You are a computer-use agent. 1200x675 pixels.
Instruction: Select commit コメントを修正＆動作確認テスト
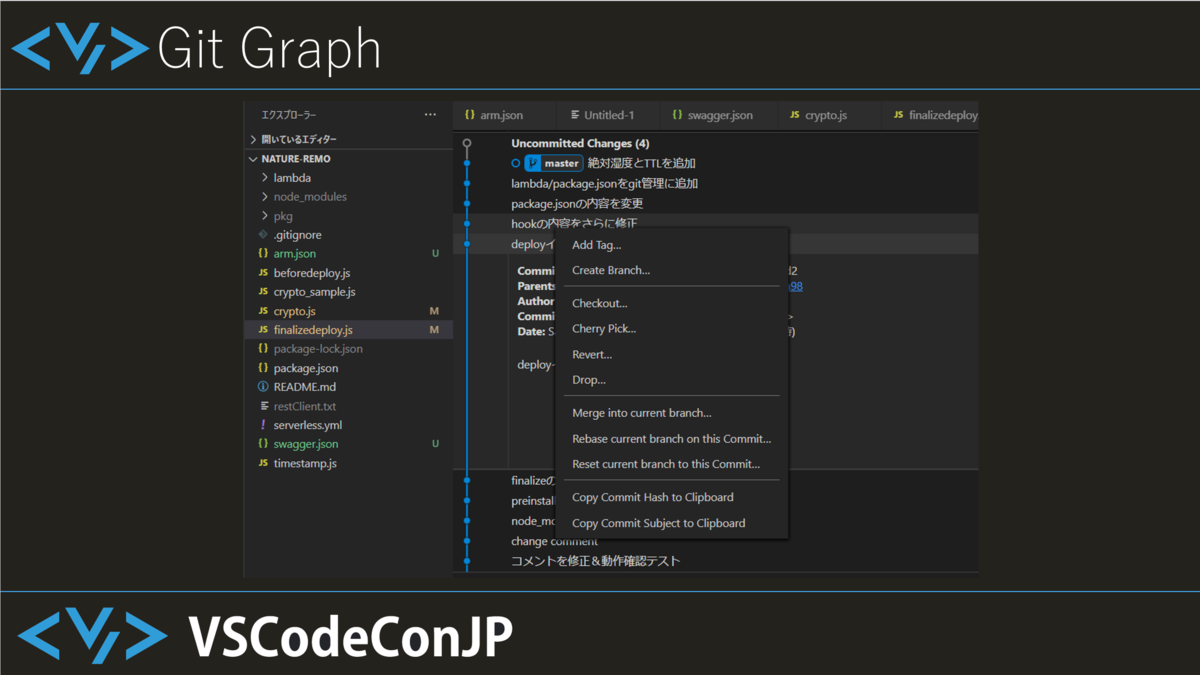(x=595, y=561)
